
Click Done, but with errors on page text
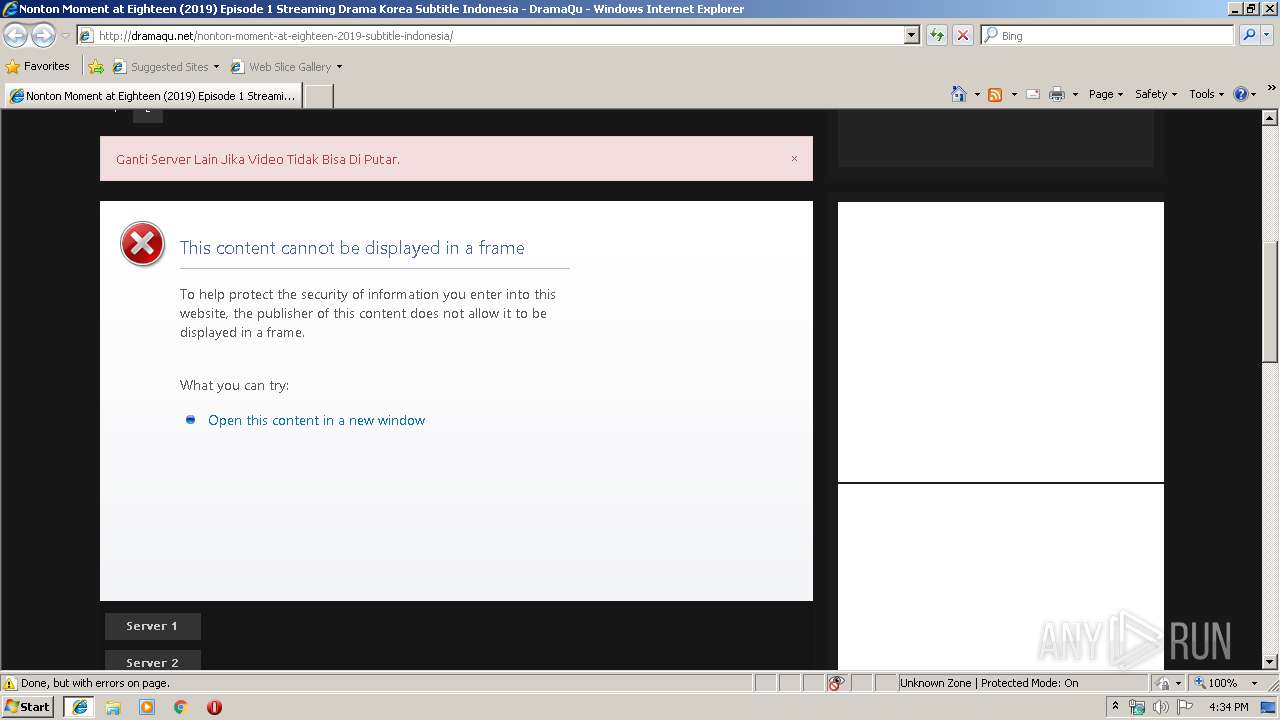pyautogui.click(x=95, y=683)
